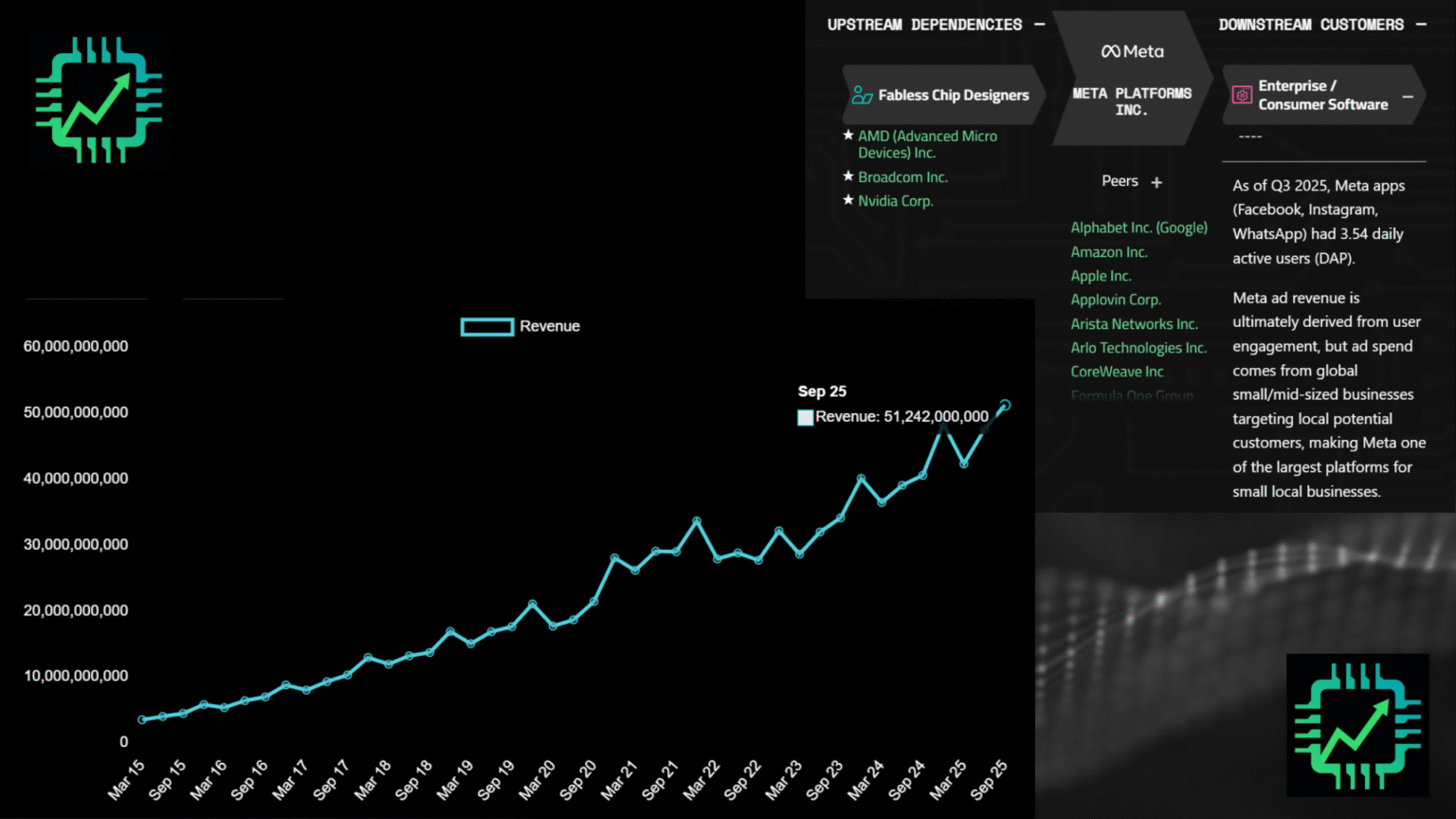
Task: Expand the Peers list with plus
Action: click(x=1156, y=182)
